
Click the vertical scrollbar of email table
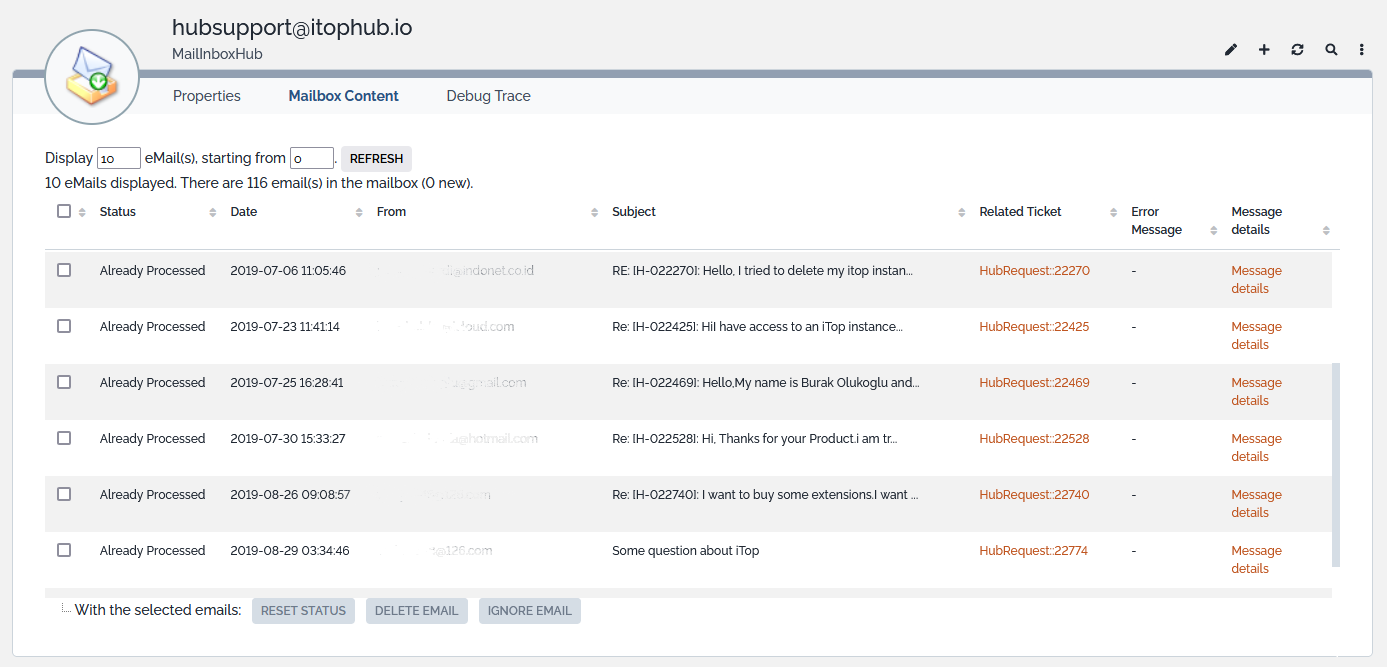1335,465
